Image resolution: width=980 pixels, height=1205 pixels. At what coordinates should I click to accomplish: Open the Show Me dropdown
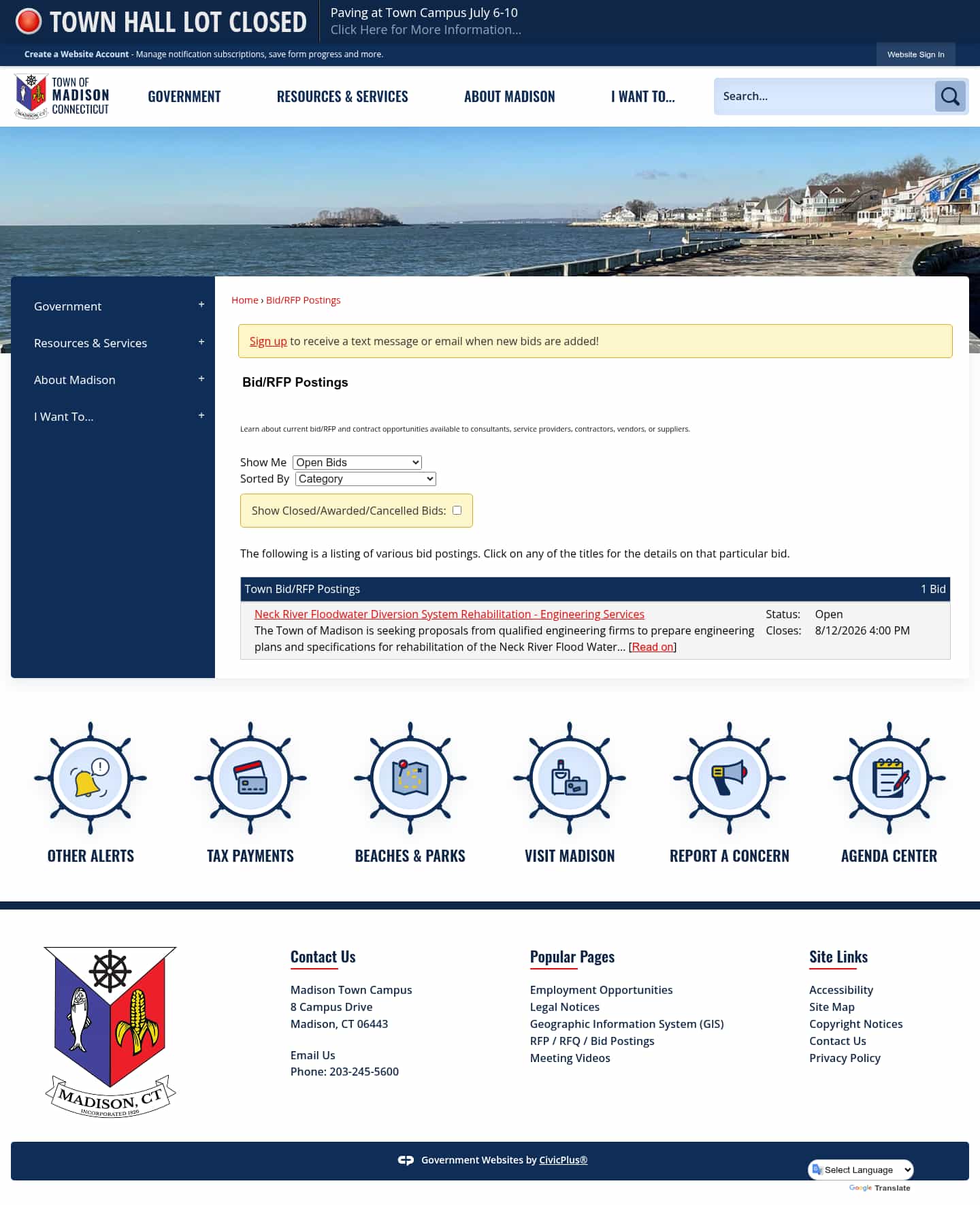click(357, 462)
